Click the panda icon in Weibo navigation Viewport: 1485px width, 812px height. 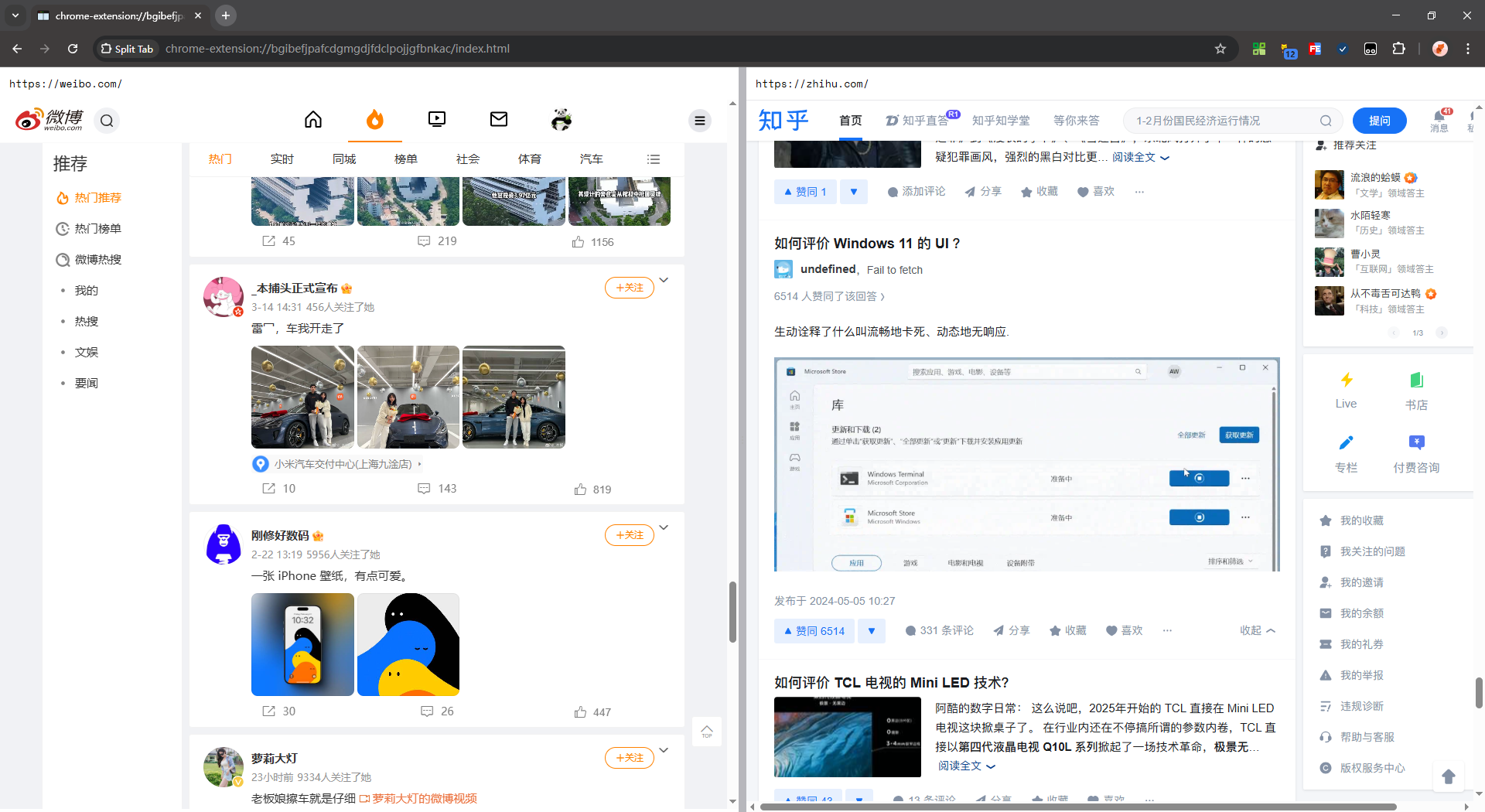point(561,120)
